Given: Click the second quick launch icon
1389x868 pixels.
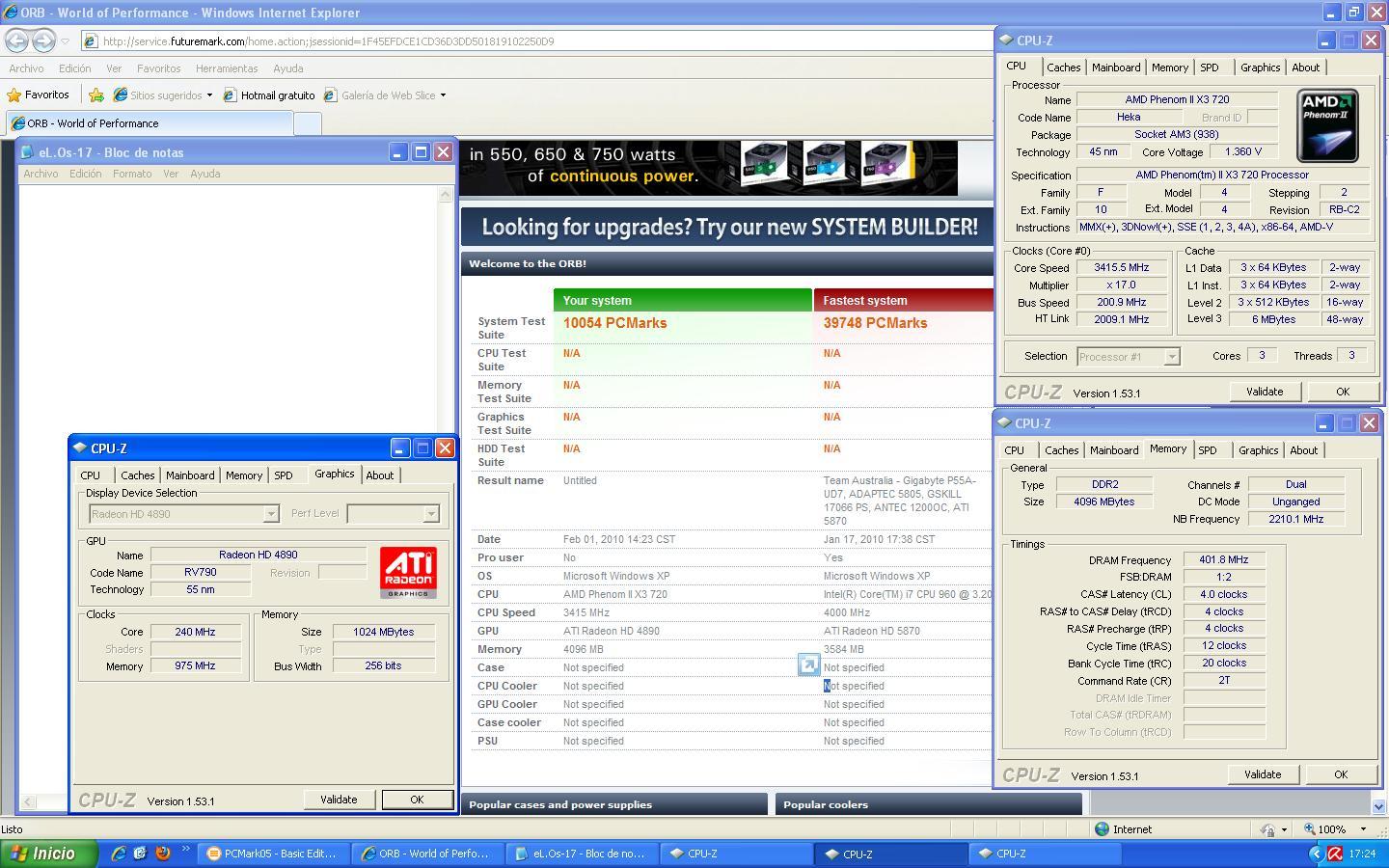Looking at the screenshot, I should [x=141, y=854].
